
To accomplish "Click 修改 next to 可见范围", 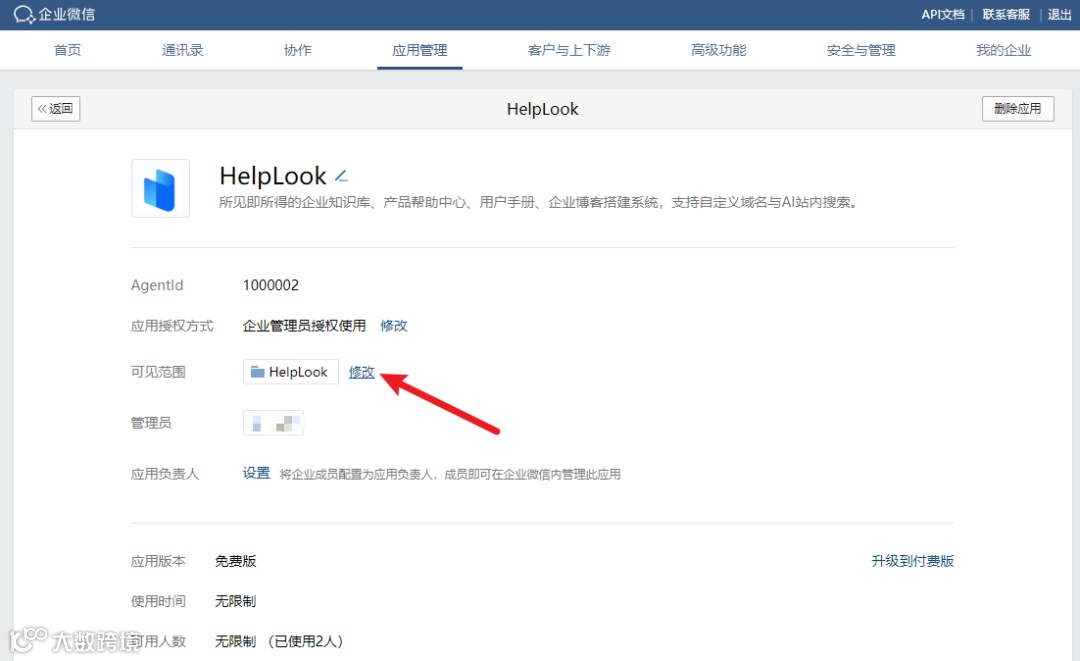I will pyautogui.click(x=361, y=371).
